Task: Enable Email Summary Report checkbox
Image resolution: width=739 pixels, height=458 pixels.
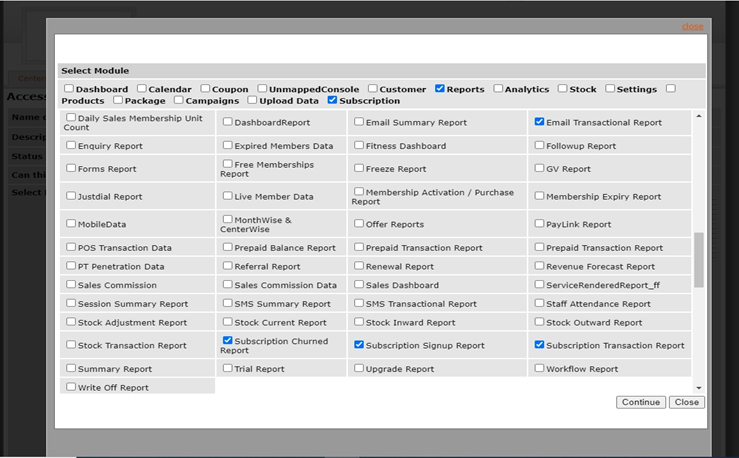Action: point(359,122)
